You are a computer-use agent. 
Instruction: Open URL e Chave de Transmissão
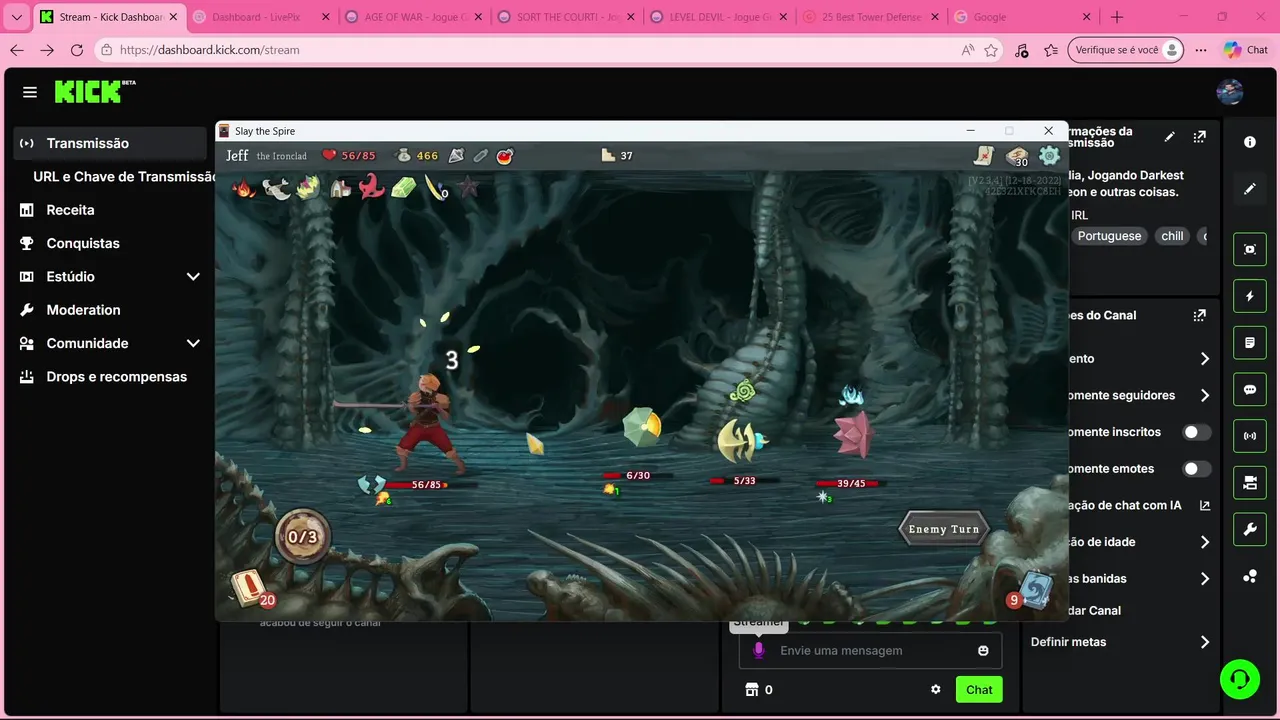click(x=124, y=176)
